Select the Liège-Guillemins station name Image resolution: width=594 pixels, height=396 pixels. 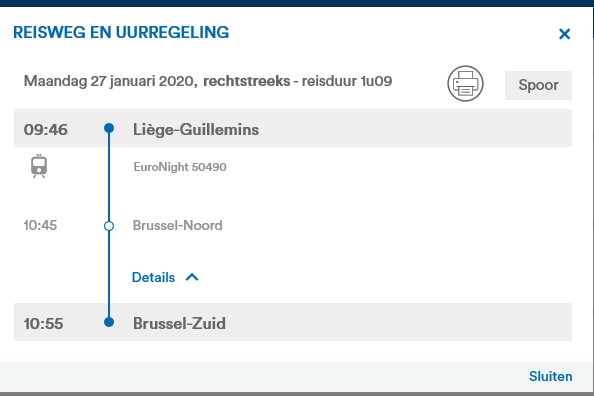point(196,130)
